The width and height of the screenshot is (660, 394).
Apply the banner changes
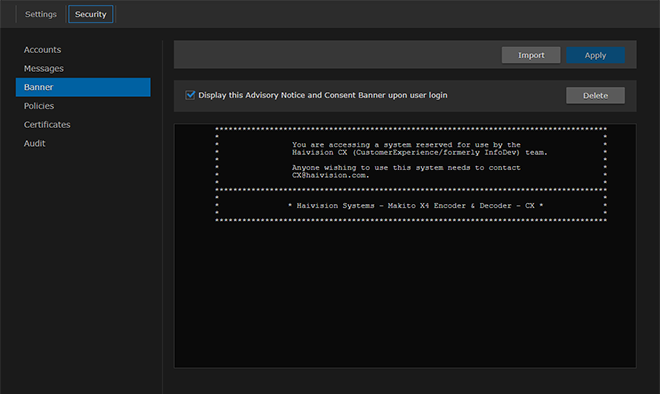point(595,55)
